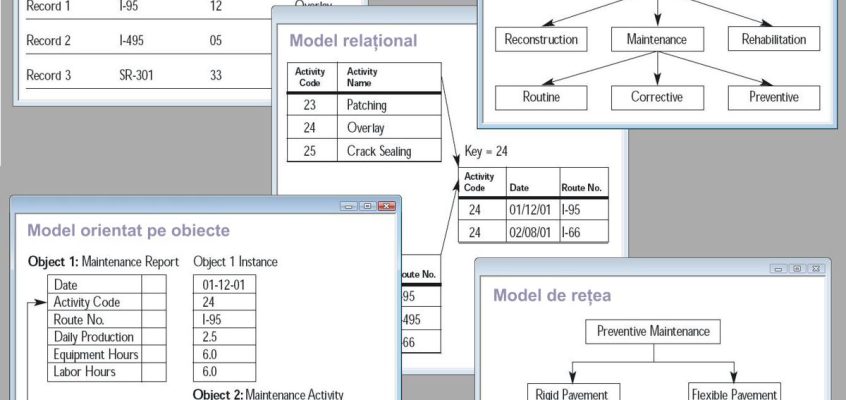
Task: Maximize the Model de rețea window
Action: 797,268
